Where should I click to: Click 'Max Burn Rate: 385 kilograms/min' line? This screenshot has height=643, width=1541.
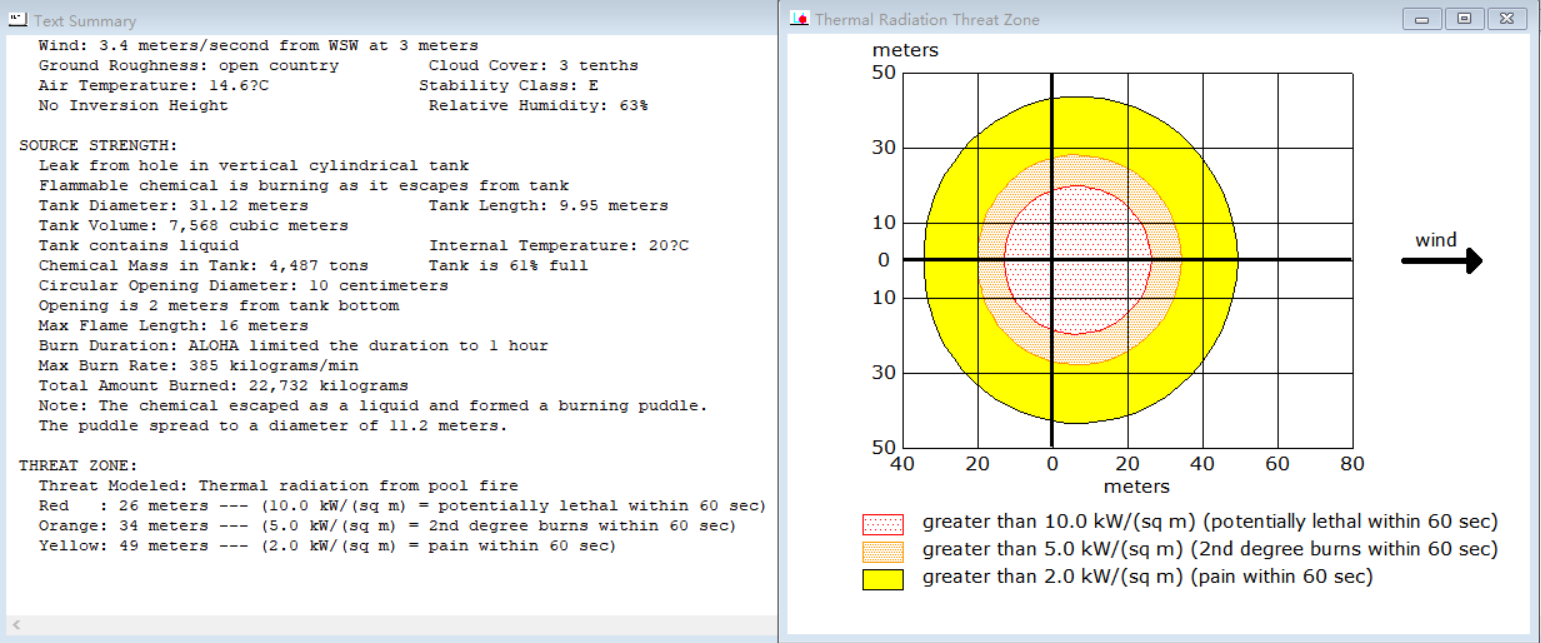(x=198, y=366)
